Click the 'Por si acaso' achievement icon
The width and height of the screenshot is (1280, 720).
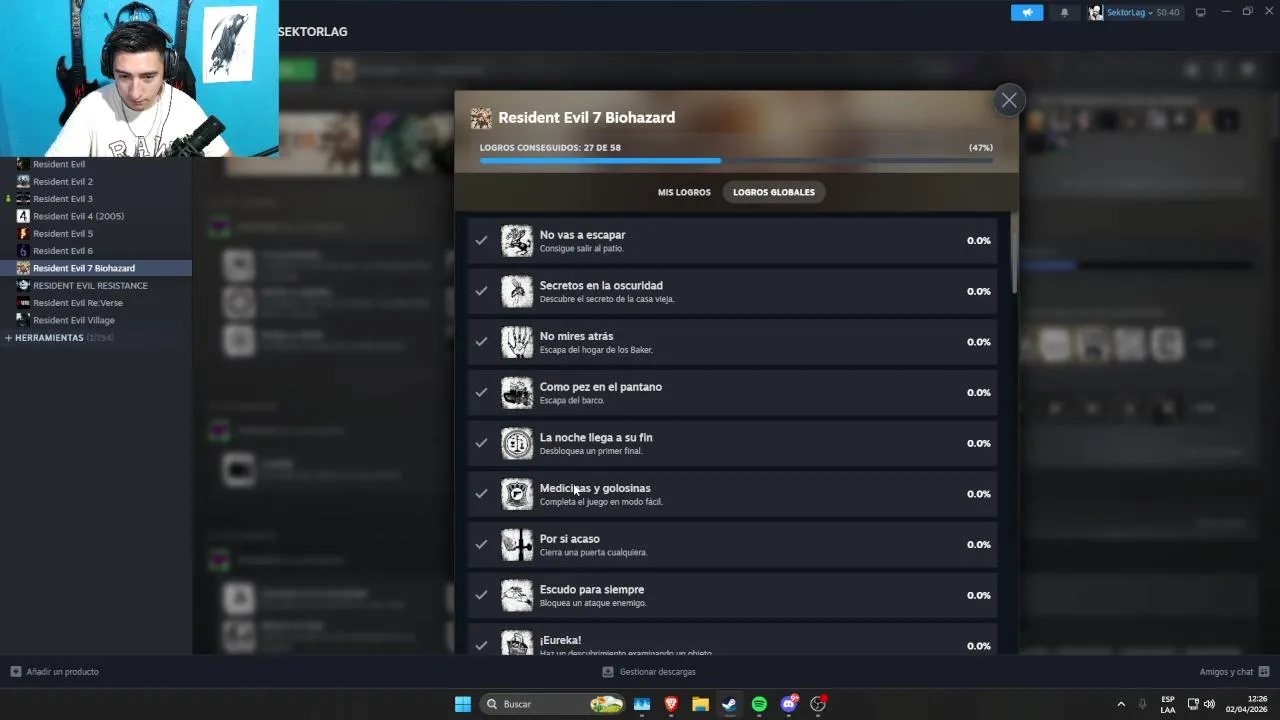pyautogui.click(x=517, y=545)
